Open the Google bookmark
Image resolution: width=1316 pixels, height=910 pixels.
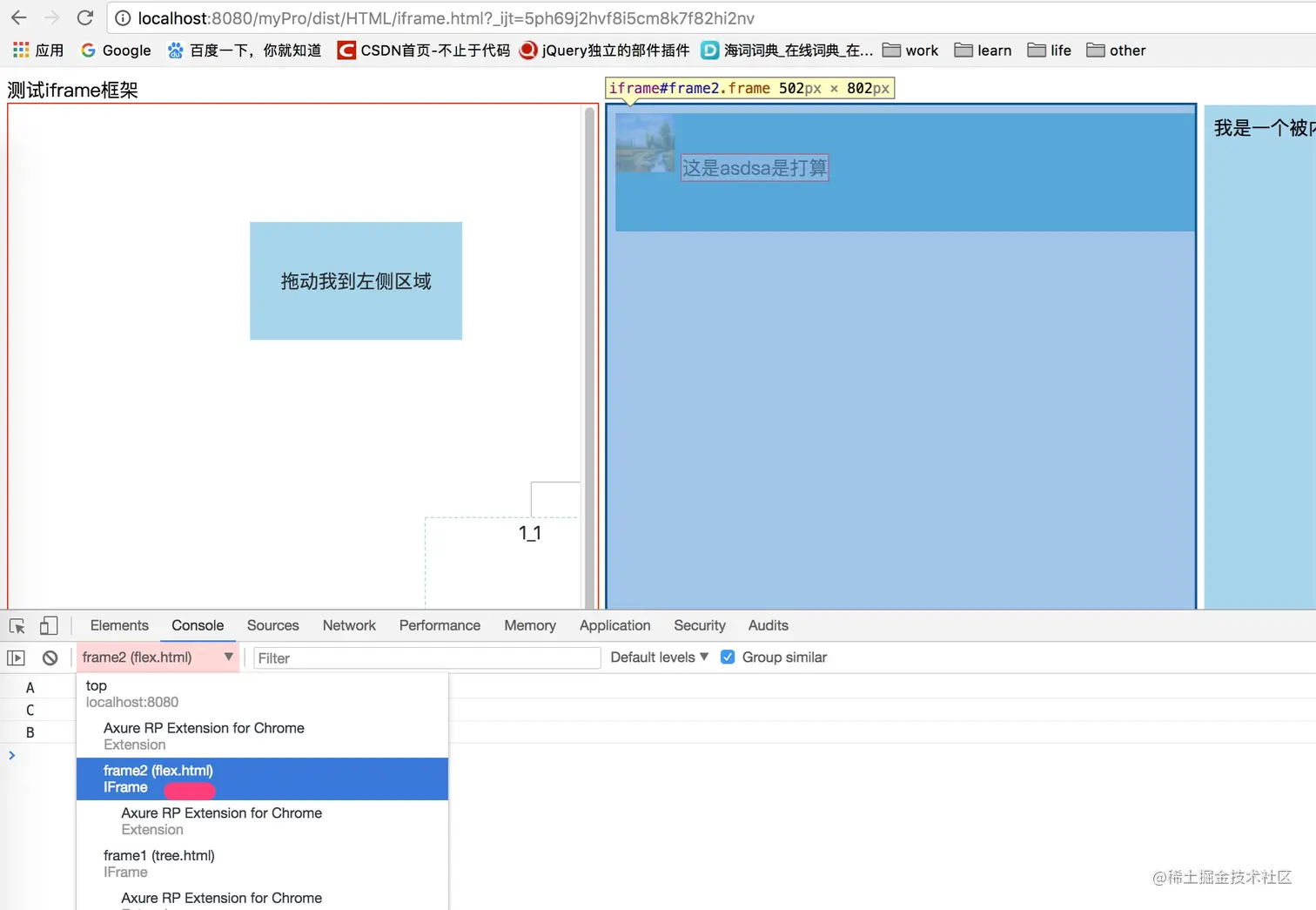[x=116, y=51]
